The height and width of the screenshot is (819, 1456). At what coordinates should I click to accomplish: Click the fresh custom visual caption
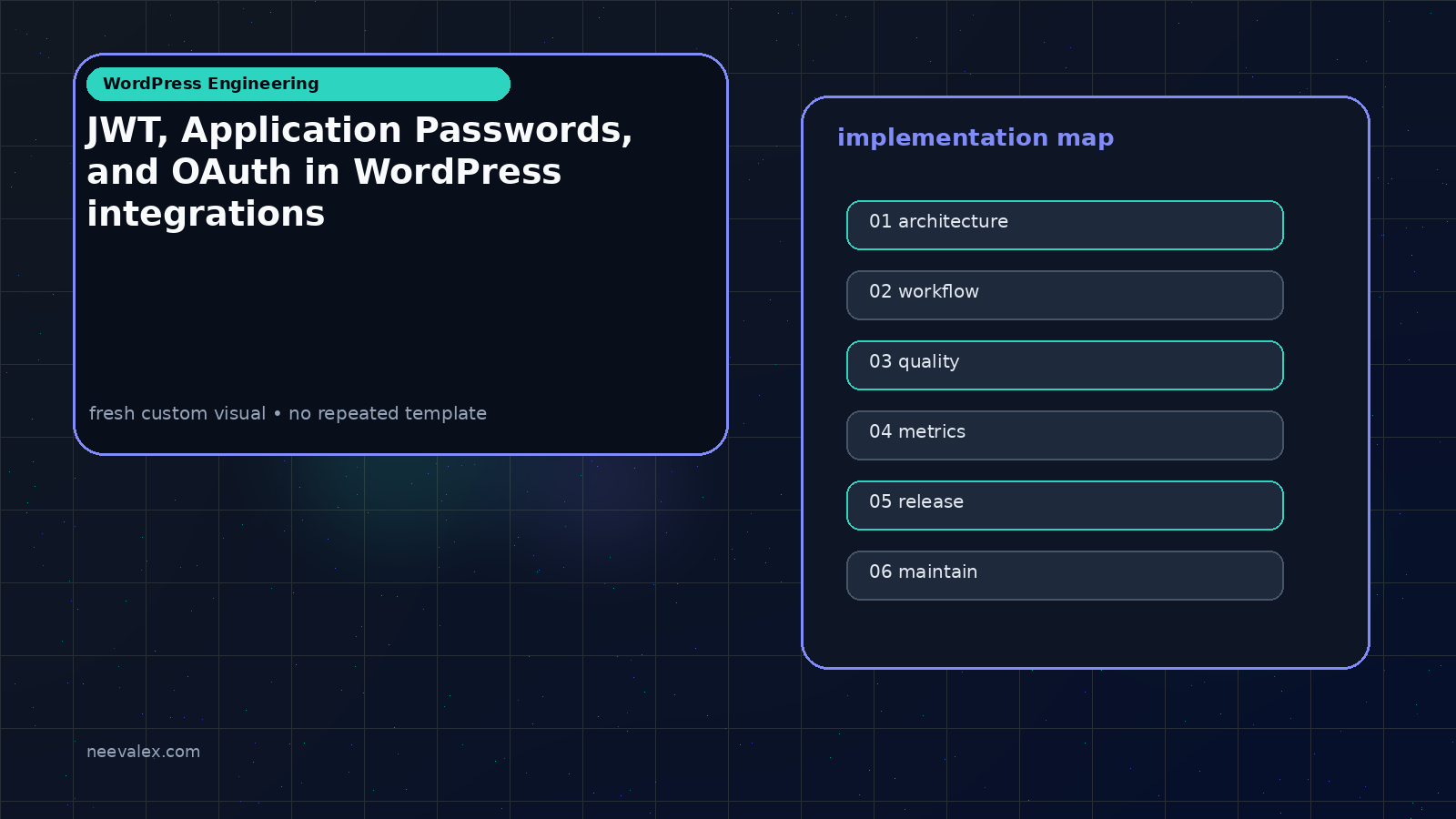[288, 413]
